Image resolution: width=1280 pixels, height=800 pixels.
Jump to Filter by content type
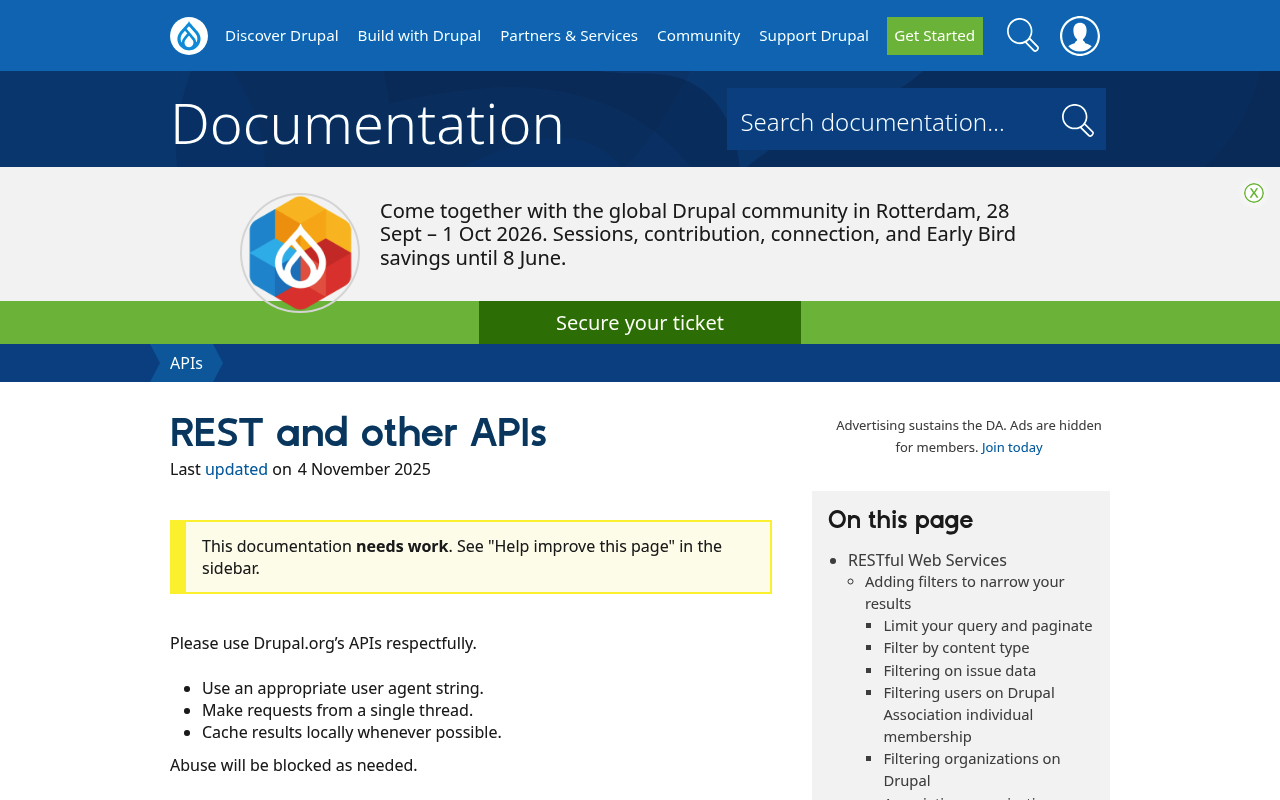(x=956, y=647)
